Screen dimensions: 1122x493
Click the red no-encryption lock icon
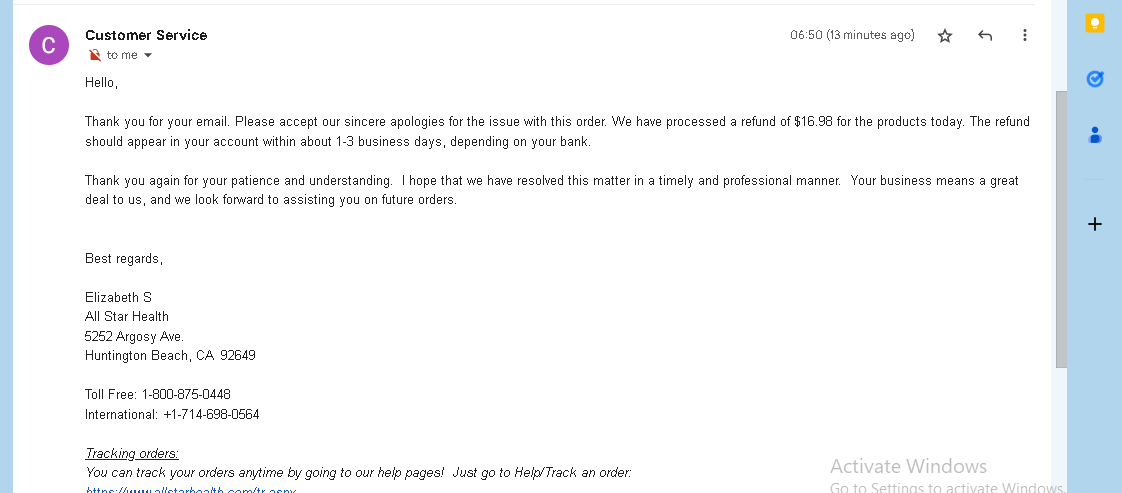tap(94, 55)
